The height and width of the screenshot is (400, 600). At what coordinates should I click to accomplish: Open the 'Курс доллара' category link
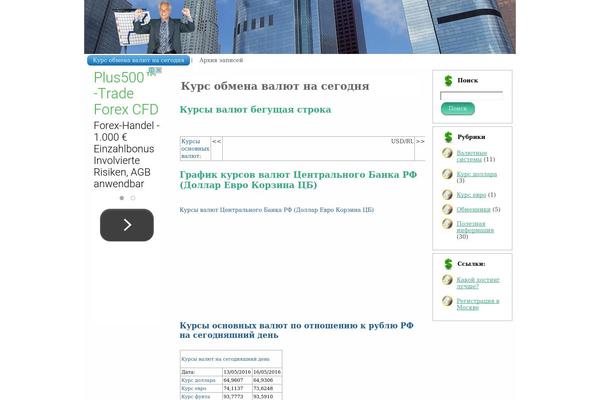(x=476, y=174)
